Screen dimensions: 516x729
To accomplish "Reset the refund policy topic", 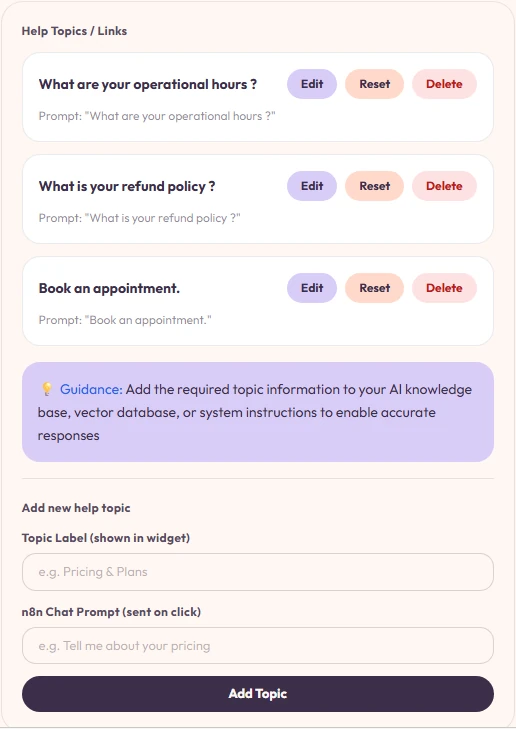I will pyautogui.click(x=374, y=186).
